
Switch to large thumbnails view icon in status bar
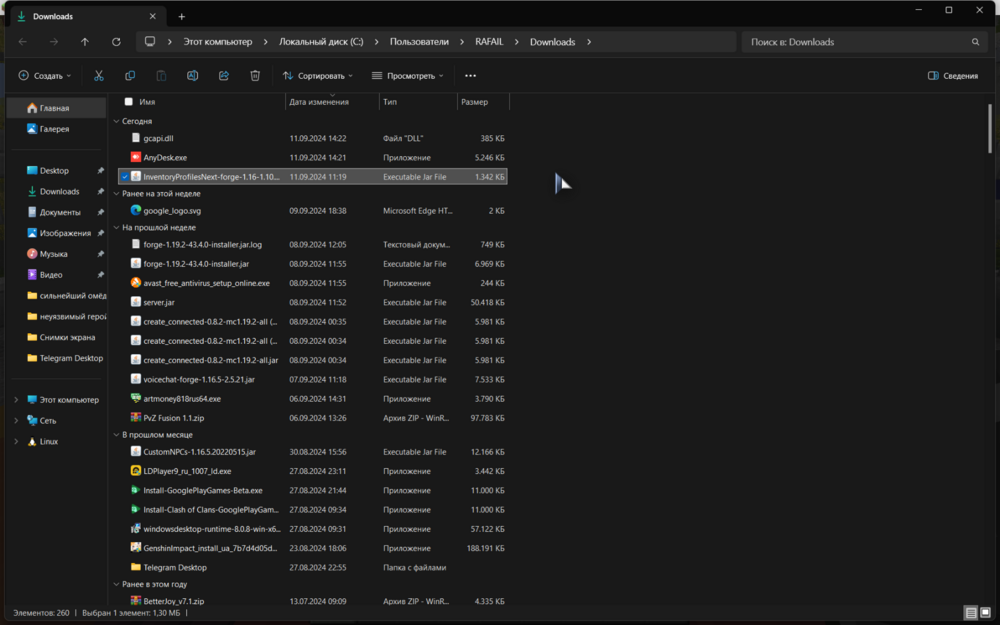click(x=986, y=612)
